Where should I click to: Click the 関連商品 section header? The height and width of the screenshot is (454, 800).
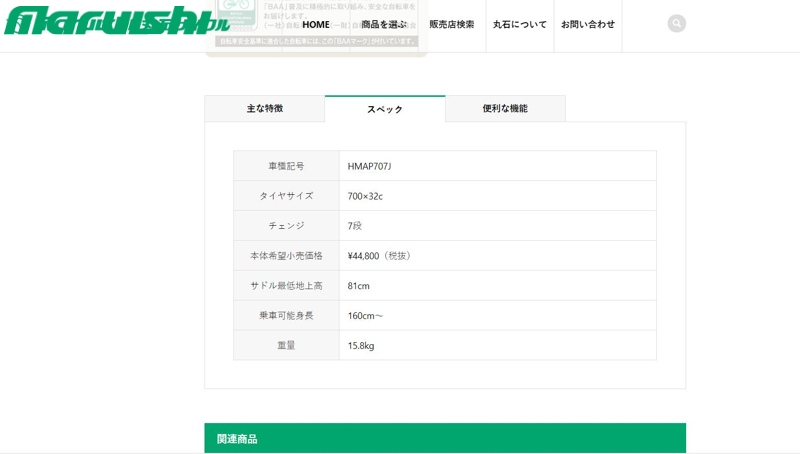(445, 438)
